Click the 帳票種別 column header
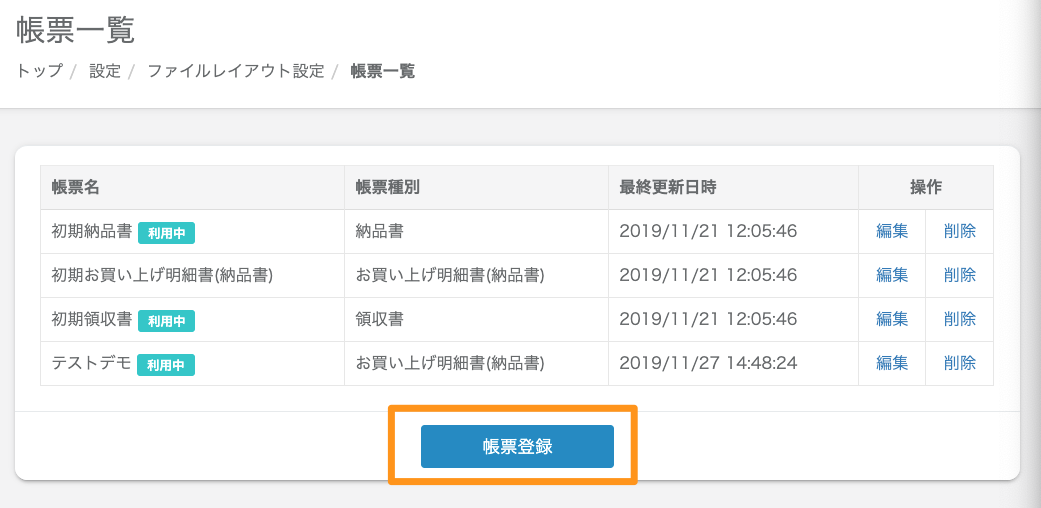 [387, 187]
